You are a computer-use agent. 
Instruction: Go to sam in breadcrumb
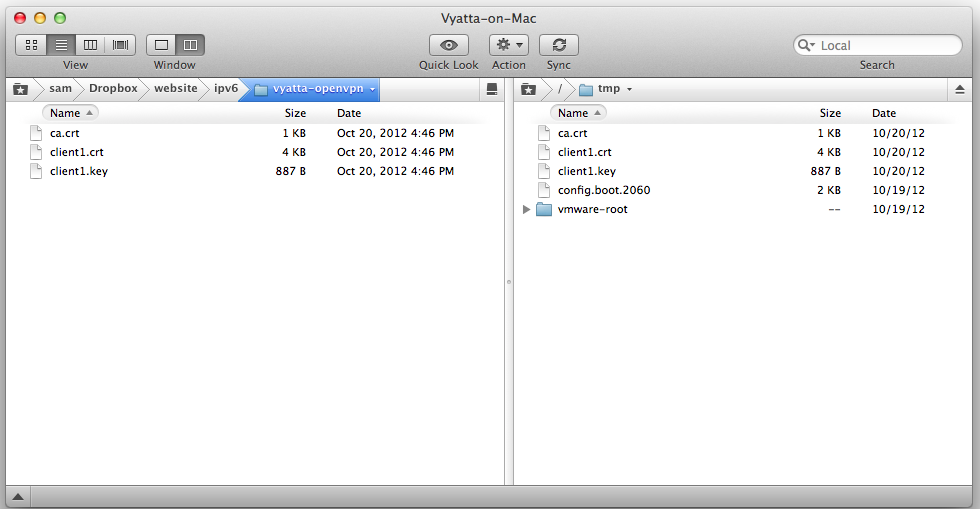(x=61, y=89)
